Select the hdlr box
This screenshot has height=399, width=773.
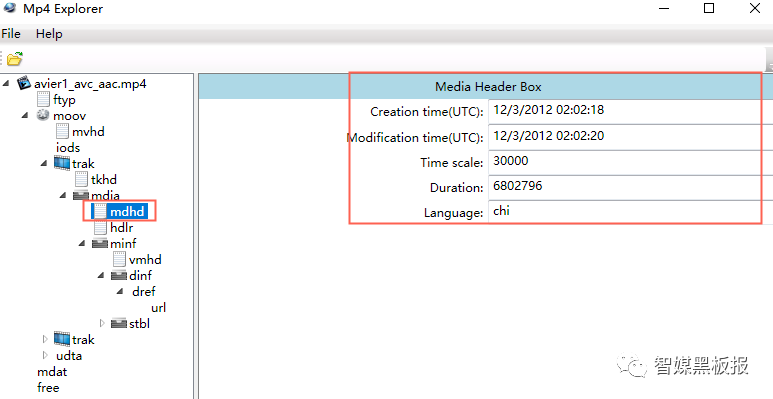click(x=121, y=228)
